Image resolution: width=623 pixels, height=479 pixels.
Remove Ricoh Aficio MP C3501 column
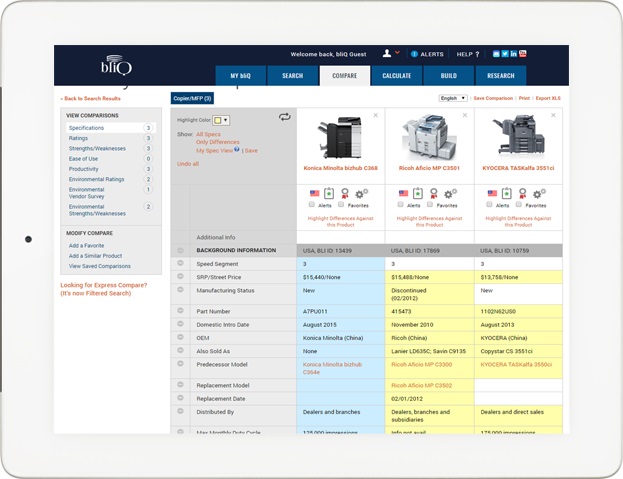tap(465, 115)
